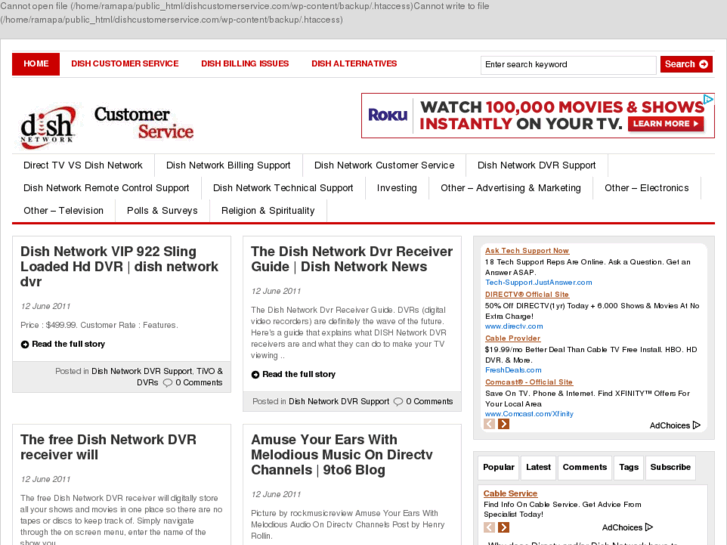Click the LEARN MORE button on the Roku ad
The image size is (727, 545).
coord(666,123)
